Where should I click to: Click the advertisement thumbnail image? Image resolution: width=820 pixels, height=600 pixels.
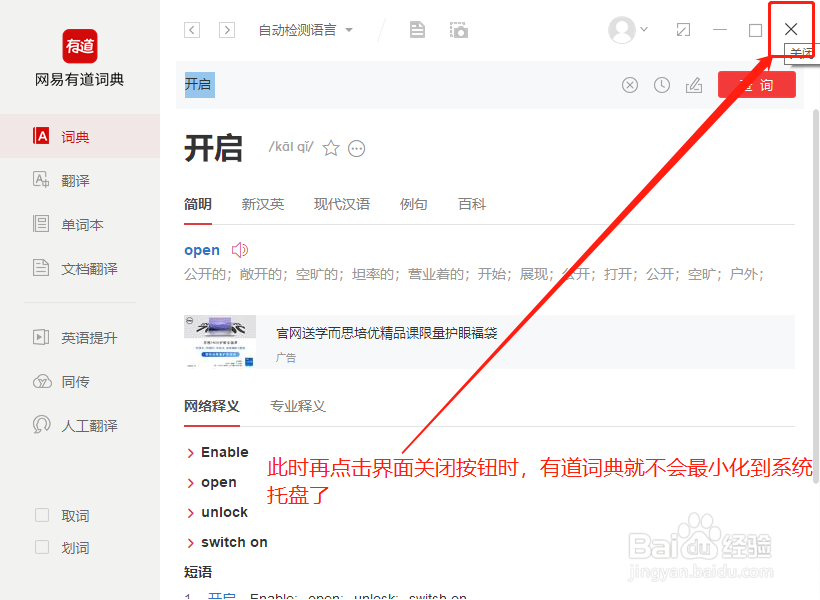pos(220,341)
